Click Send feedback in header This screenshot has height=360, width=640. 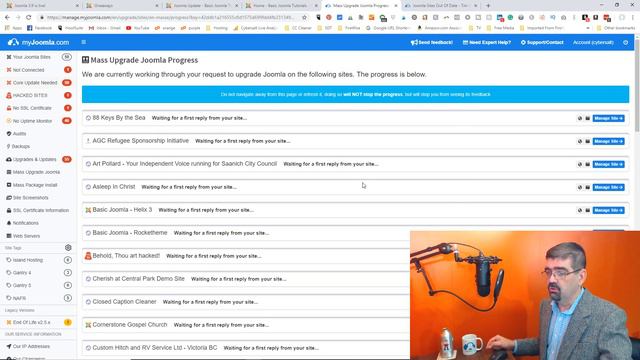coord(432,42)
